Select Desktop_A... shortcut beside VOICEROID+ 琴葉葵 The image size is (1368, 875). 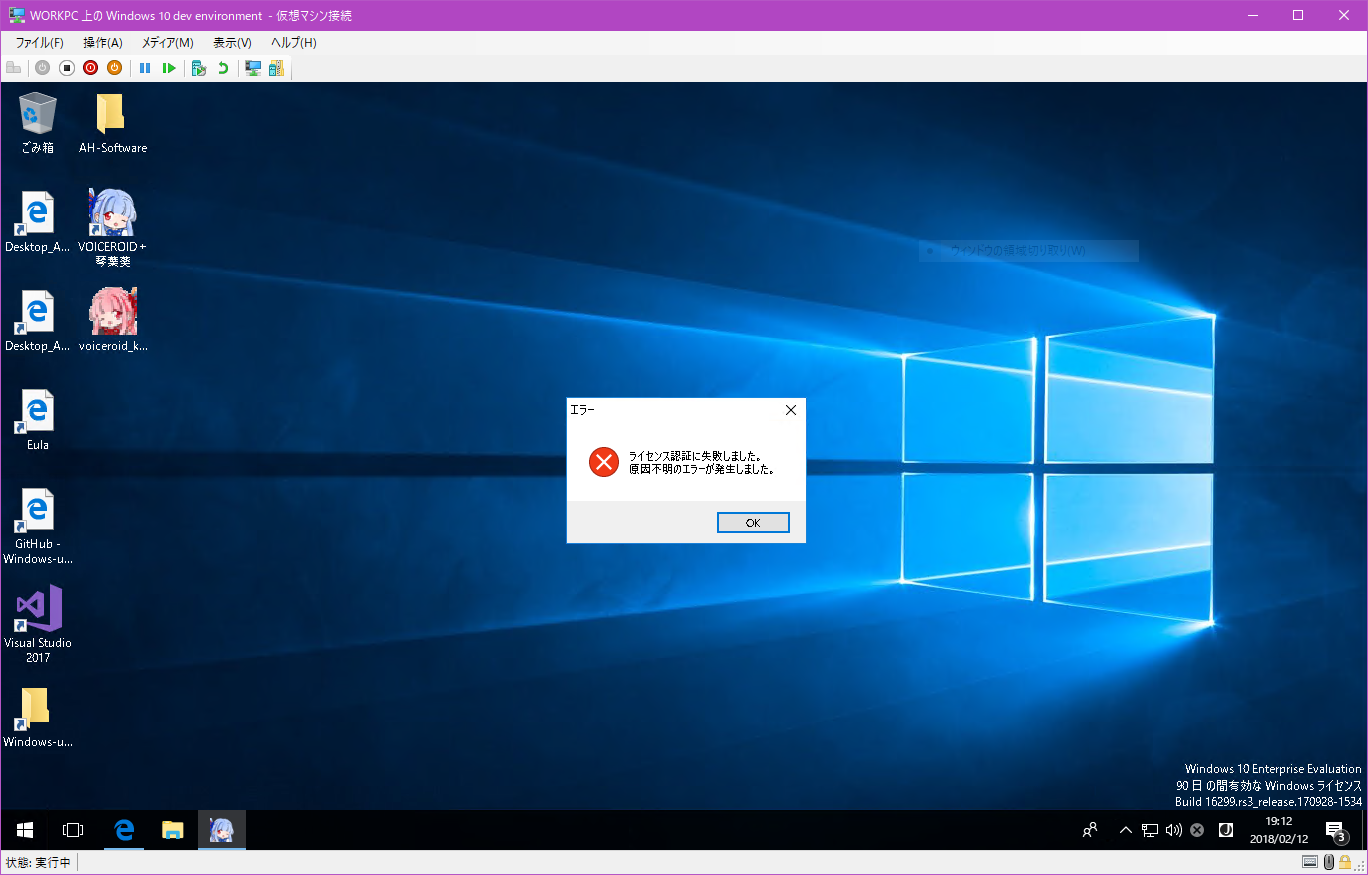click(37, 221)
